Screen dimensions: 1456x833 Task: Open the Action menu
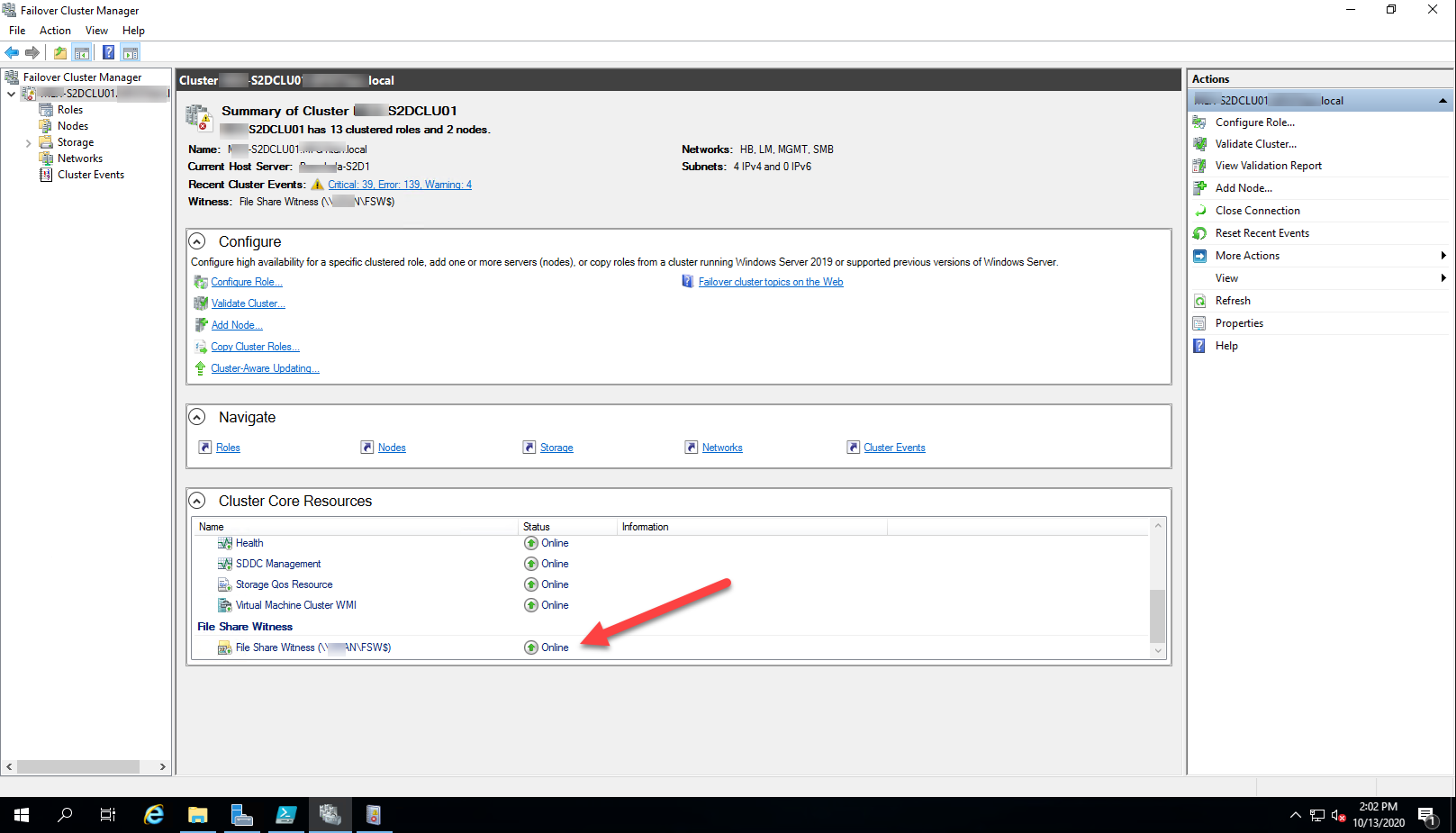pyautogui.click(x=55, y=31)
